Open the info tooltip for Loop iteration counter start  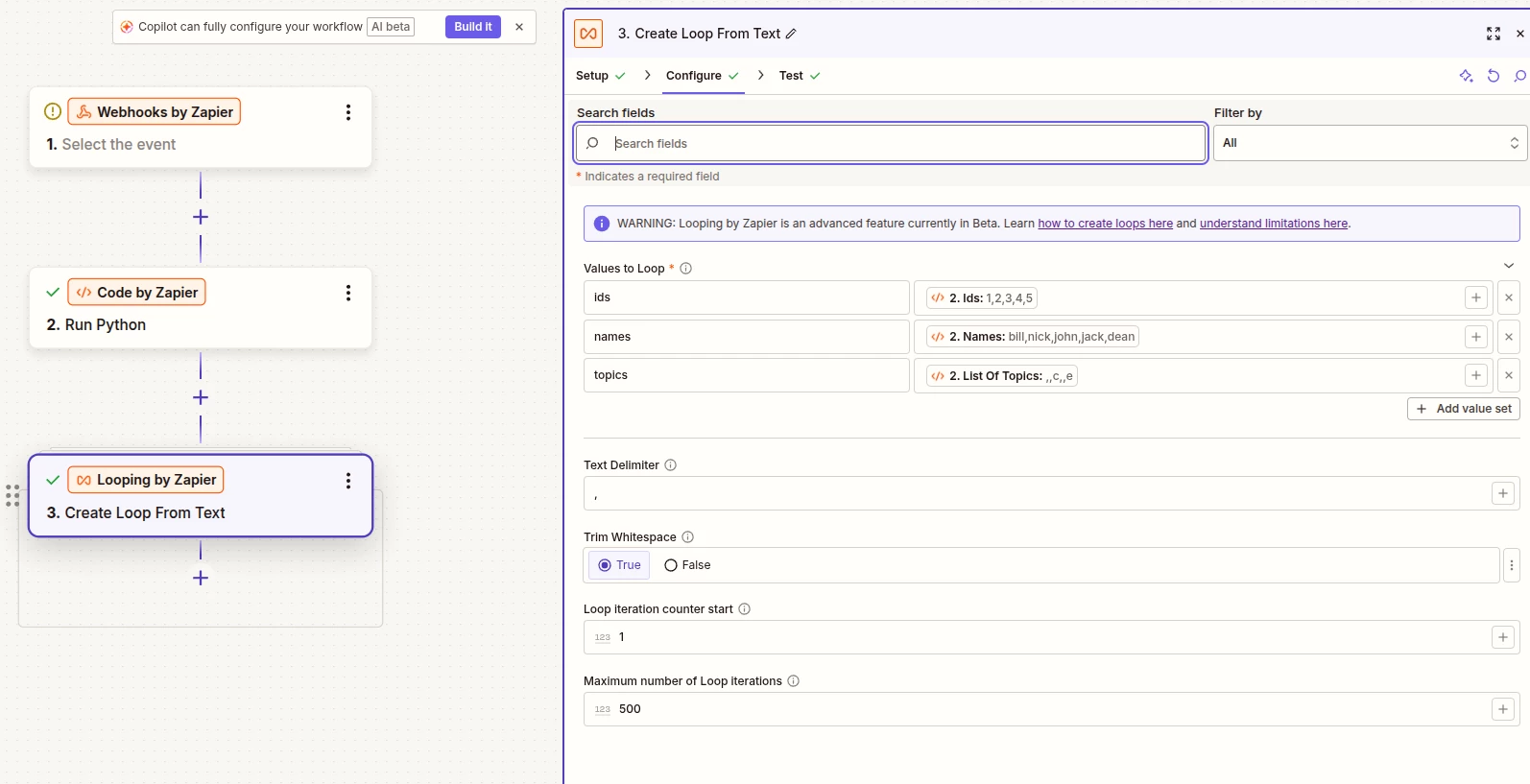pyautogui.click(x=745, y=609)
